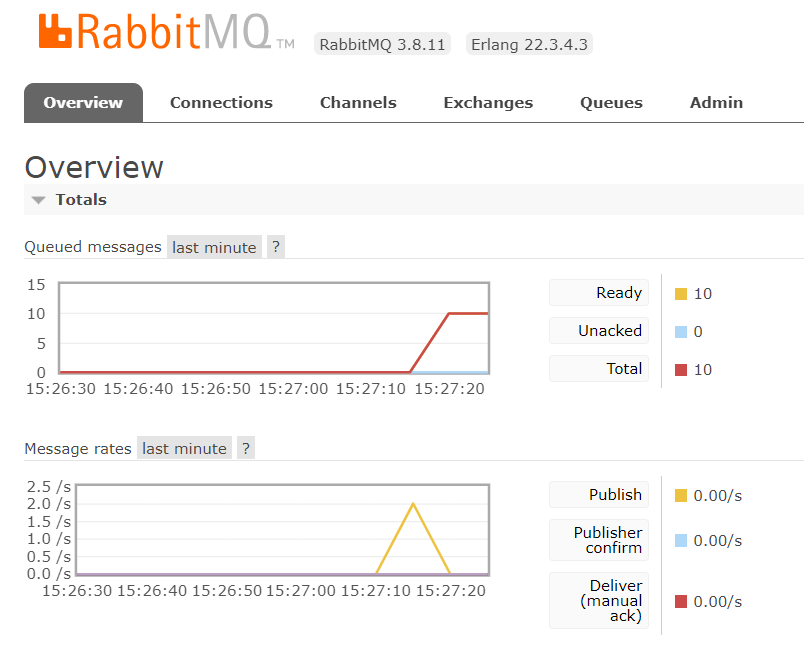Click the blue Publisher confirm color swatch
Viewport: 804px width, 667px height.
click(x=681, y=540)
